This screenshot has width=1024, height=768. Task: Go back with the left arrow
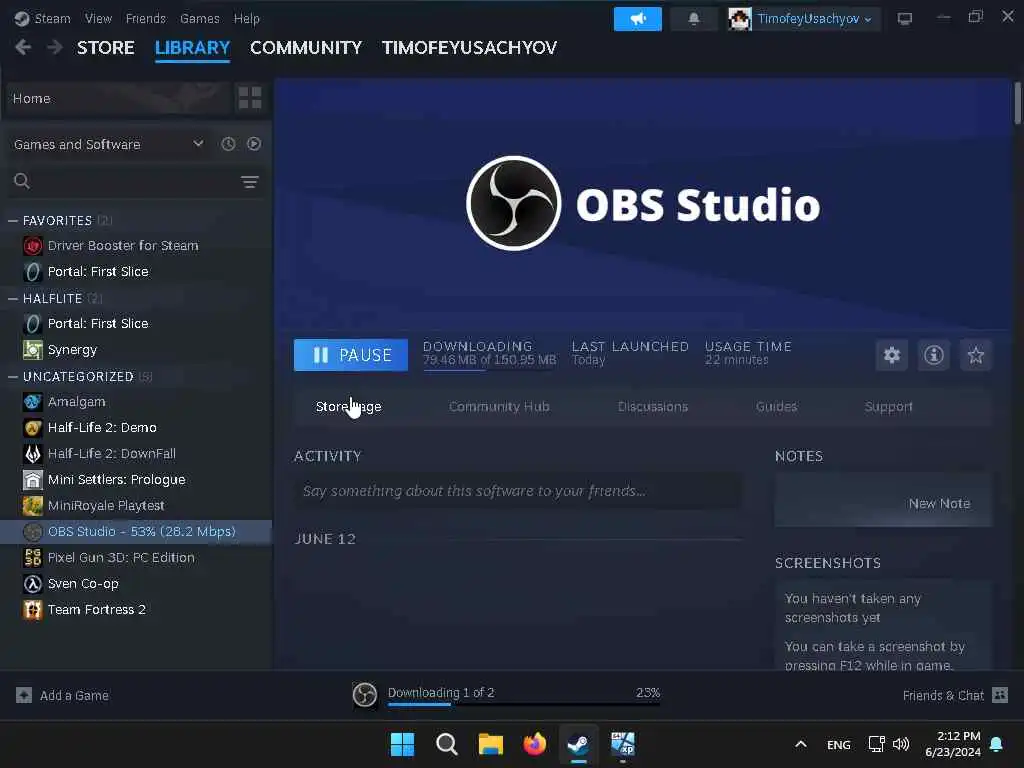[23, 48]
